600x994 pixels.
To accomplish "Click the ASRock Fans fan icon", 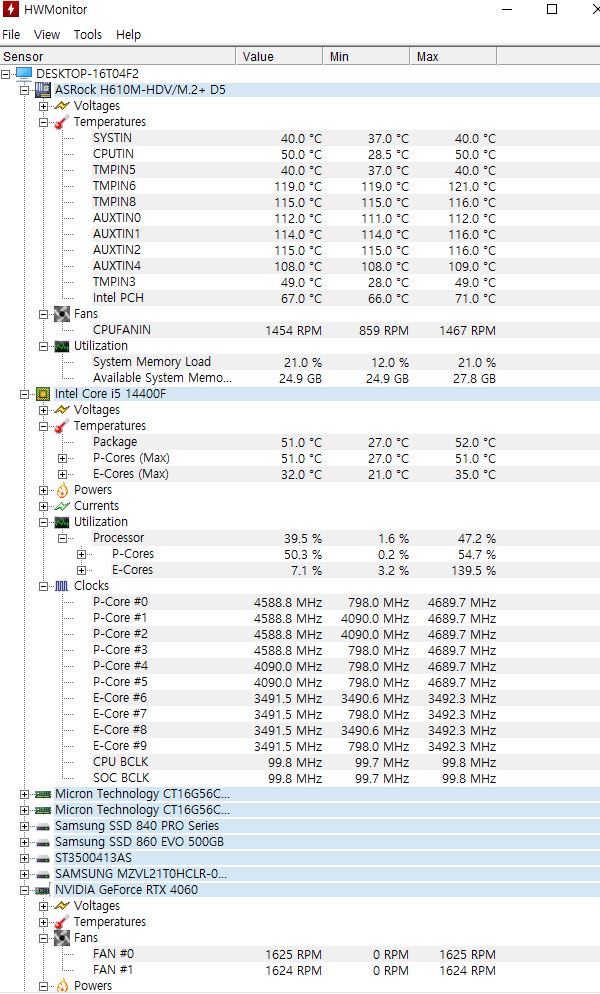I will pos(62,314).
